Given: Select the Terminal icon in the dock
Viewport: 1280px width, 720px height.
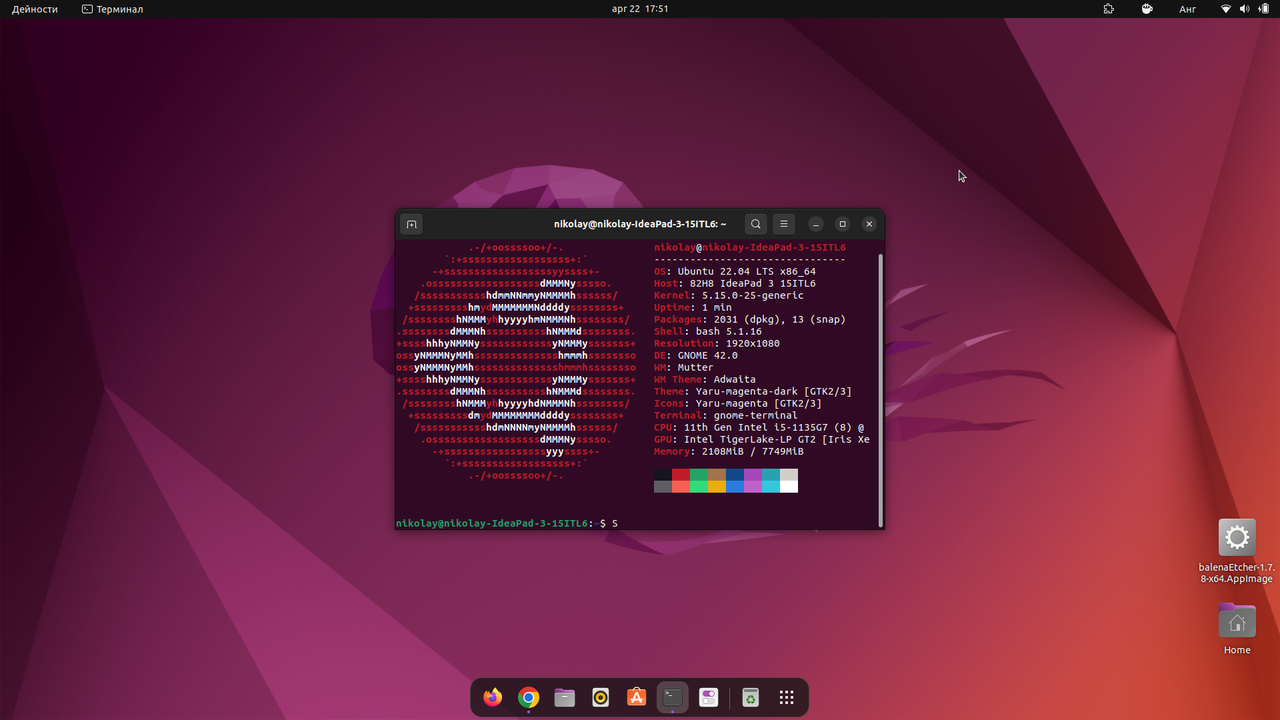Looking at the screenshot, I should (673, 697).
